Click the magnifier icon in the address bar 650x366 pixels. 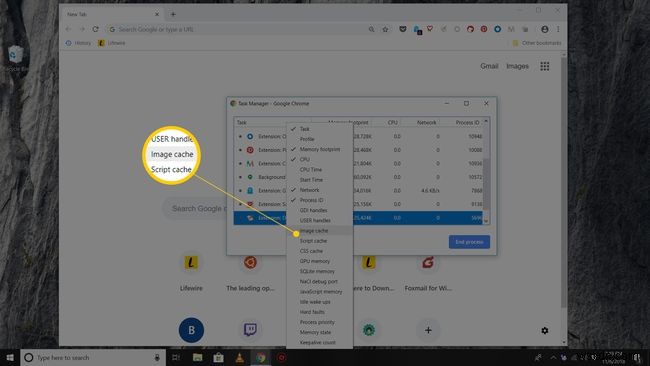point(371,29)
